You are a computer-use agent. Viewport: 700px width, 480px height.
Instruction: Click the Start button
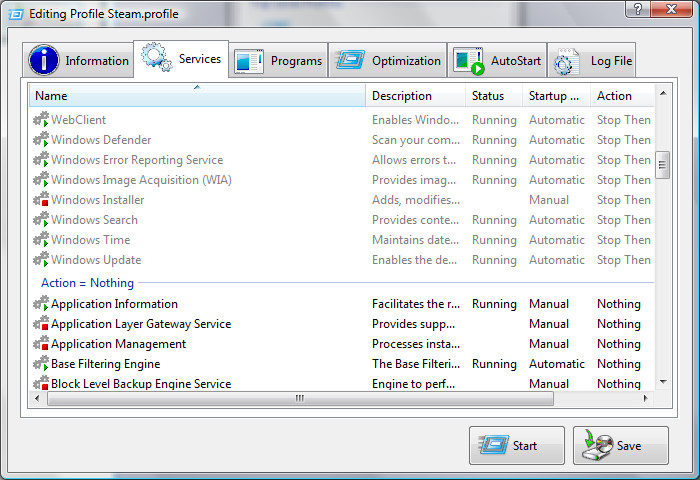click(x=517, y=445)
